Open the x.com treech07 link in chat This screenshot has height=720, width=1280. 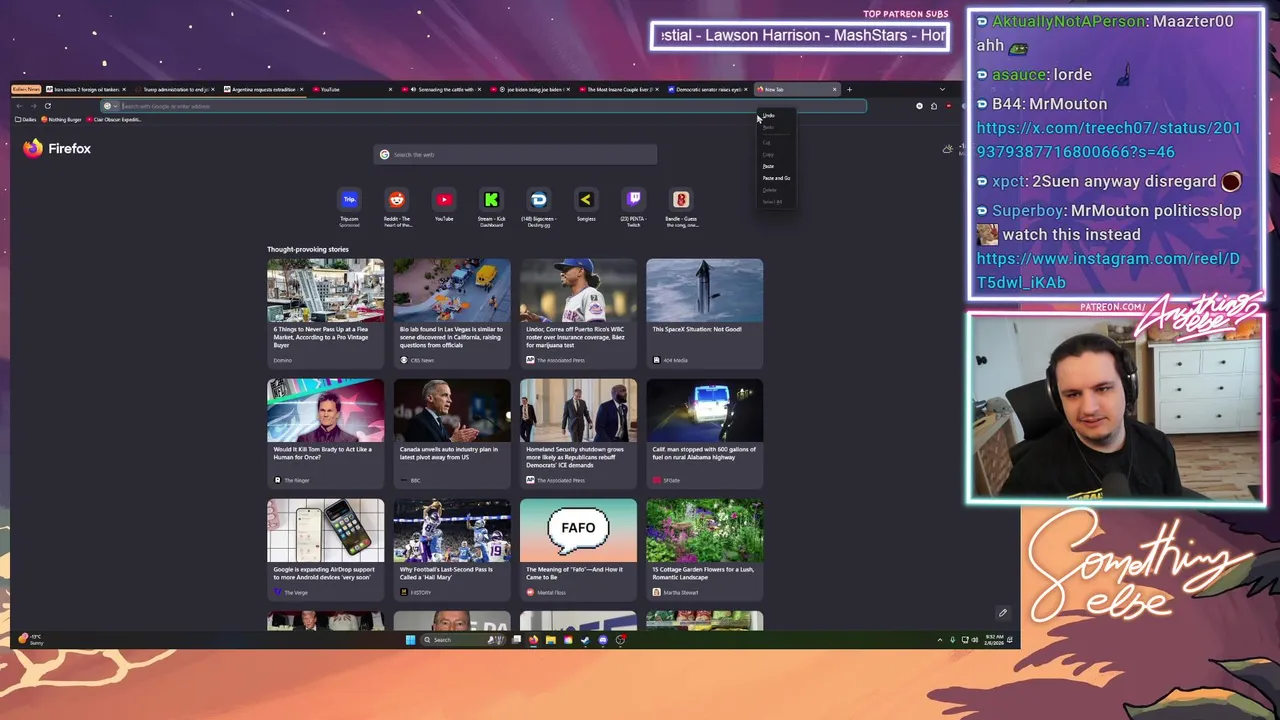point(1108,140)
